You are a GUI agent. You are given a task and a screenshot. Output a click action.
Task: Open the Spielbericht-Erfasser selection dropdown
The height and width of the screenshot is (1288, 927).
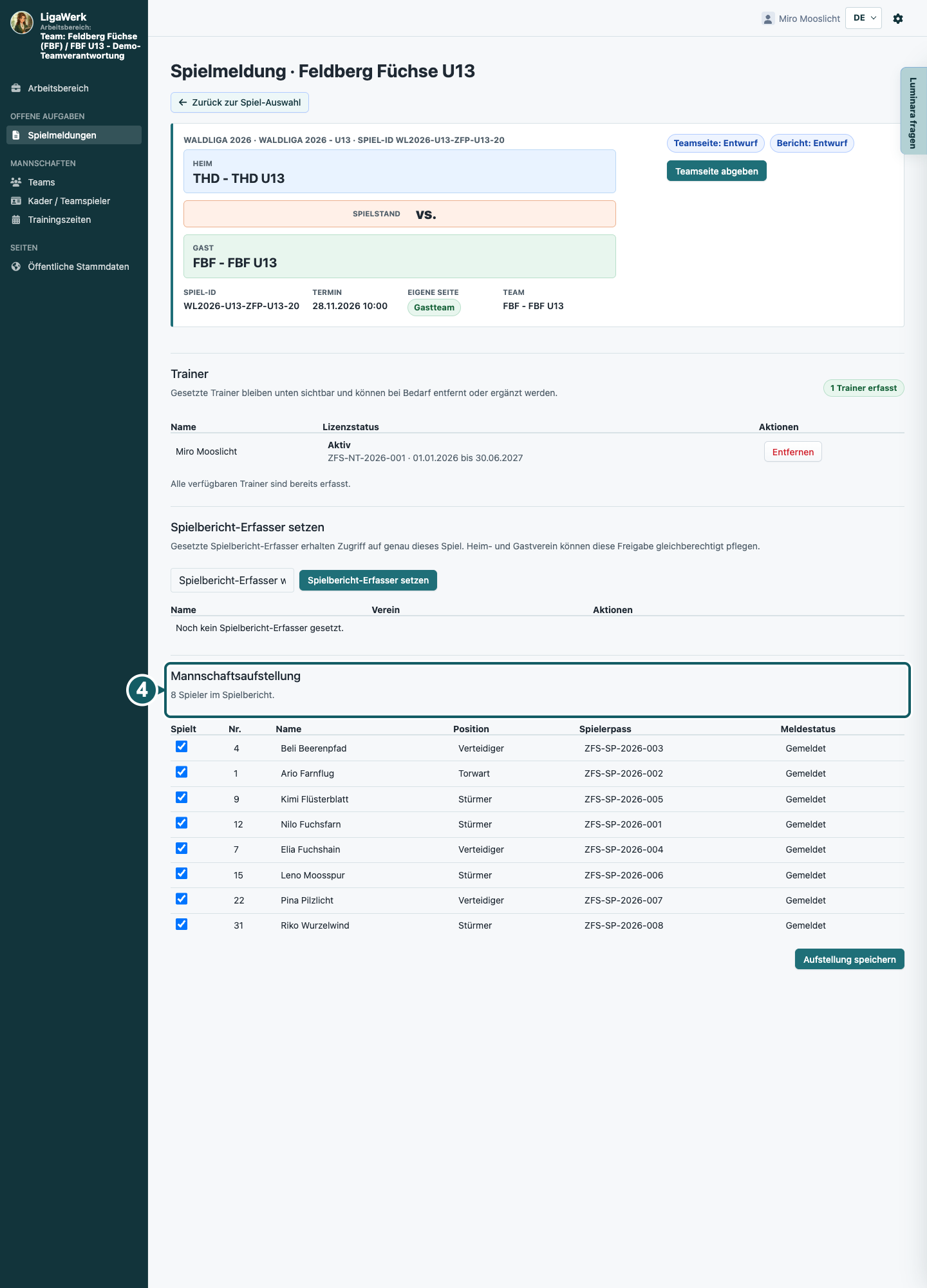(x=232, y=580)
